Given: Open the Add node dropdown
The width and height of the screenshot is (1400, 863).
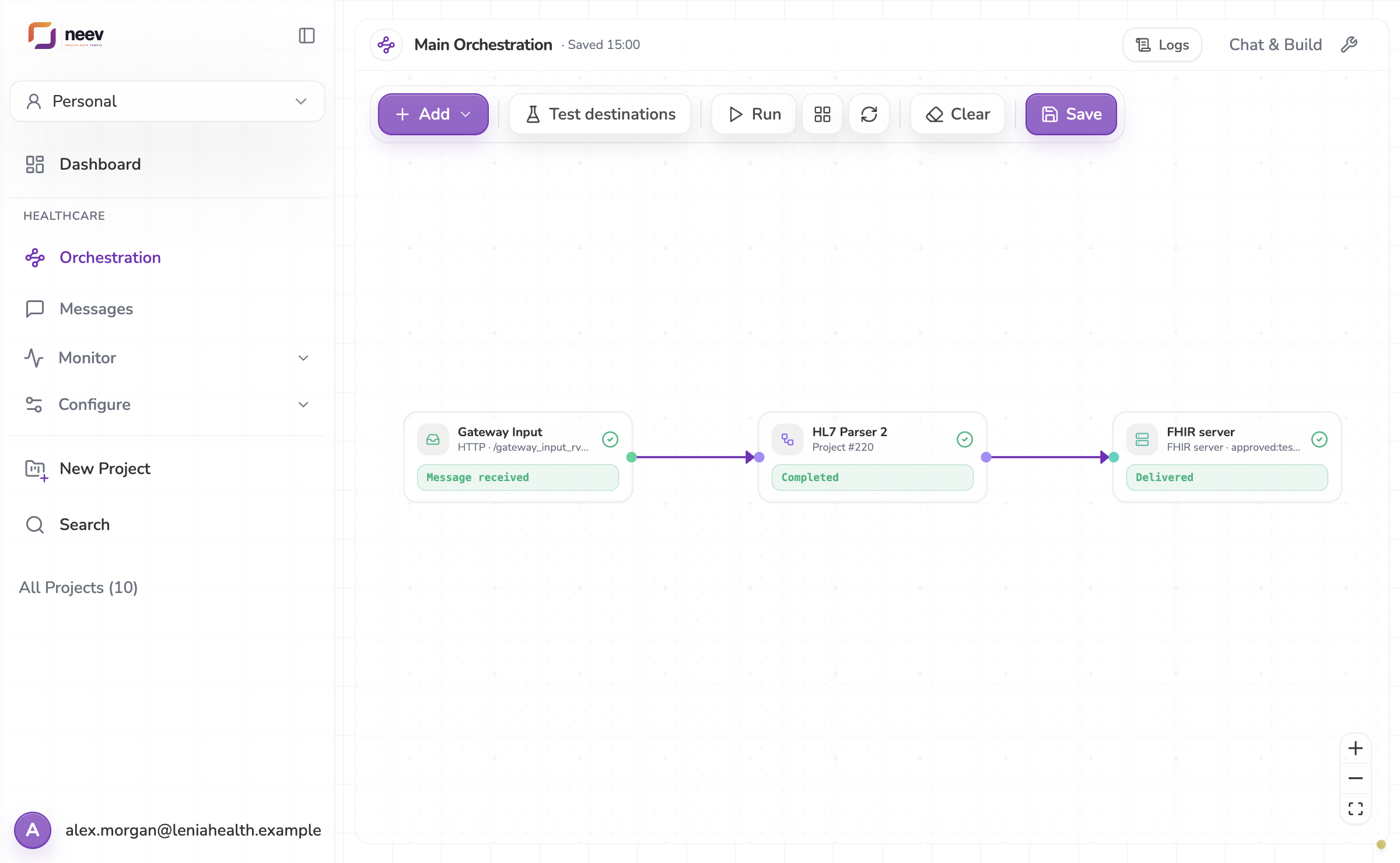Looking at the screenshot, I should click(433, 114).
